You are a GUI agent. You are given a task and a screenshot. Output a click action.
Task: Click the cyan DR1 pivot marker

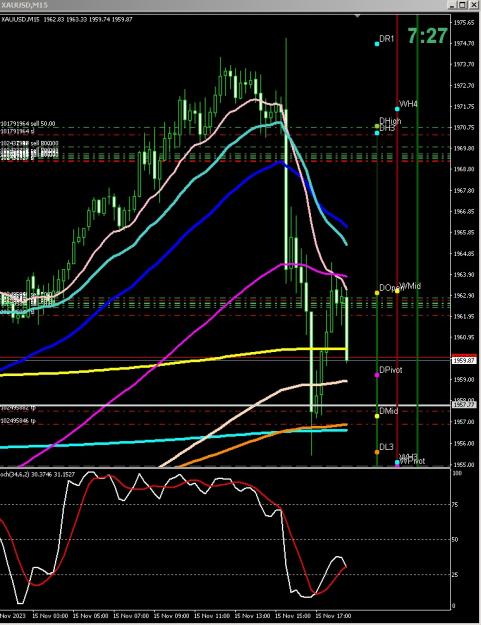tap(377, 44)
